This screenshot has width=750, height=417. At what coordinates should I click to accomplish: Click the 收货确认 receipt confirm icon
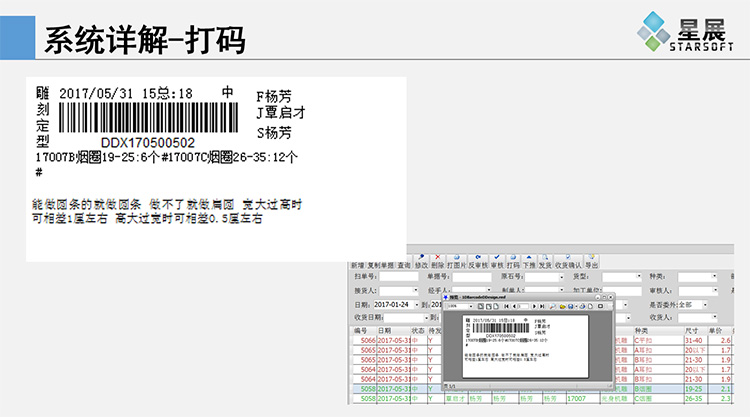(567, 263)
